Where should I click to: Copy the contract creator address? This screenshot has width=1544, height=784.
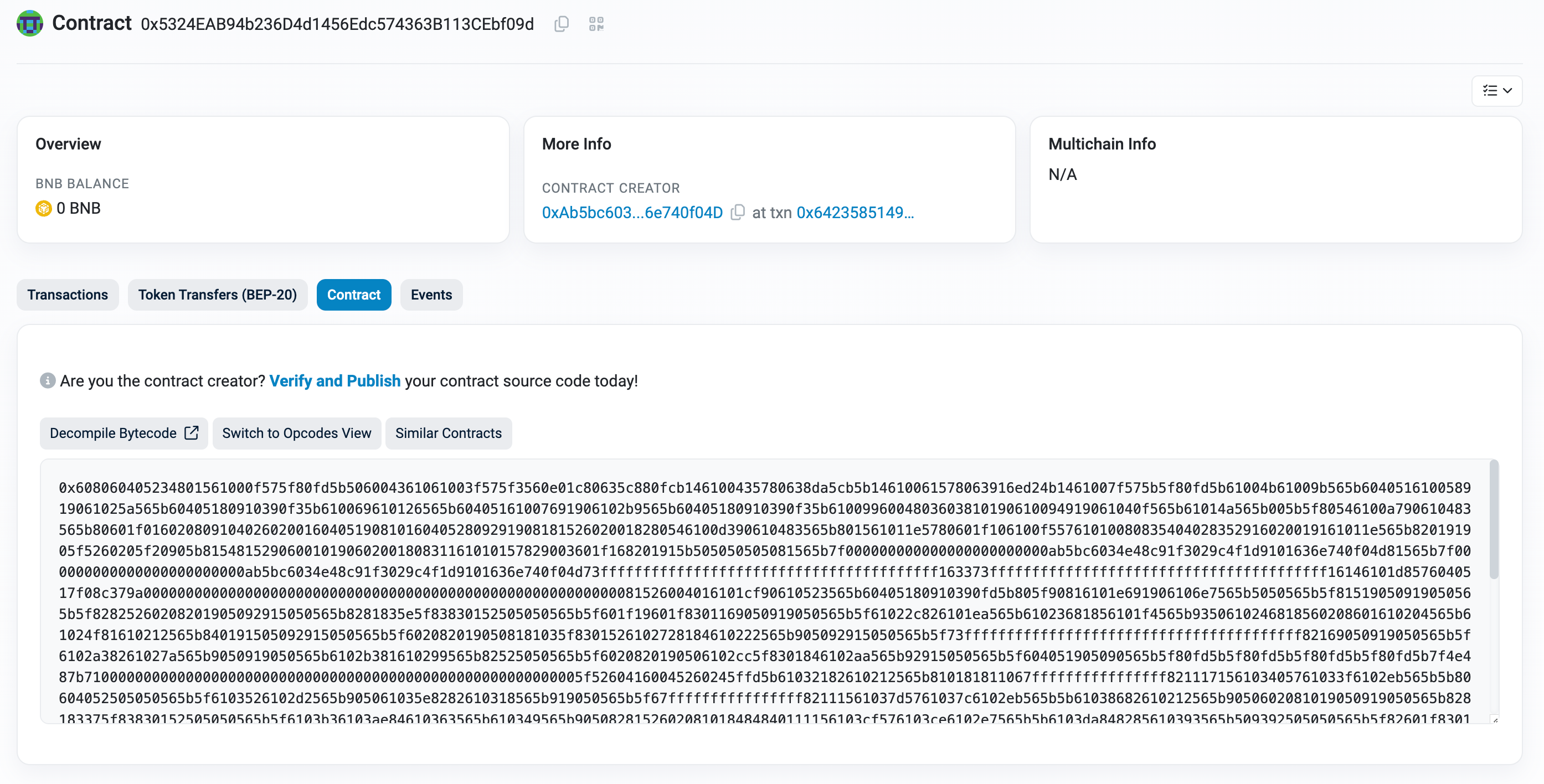click(x=738, y=212)
